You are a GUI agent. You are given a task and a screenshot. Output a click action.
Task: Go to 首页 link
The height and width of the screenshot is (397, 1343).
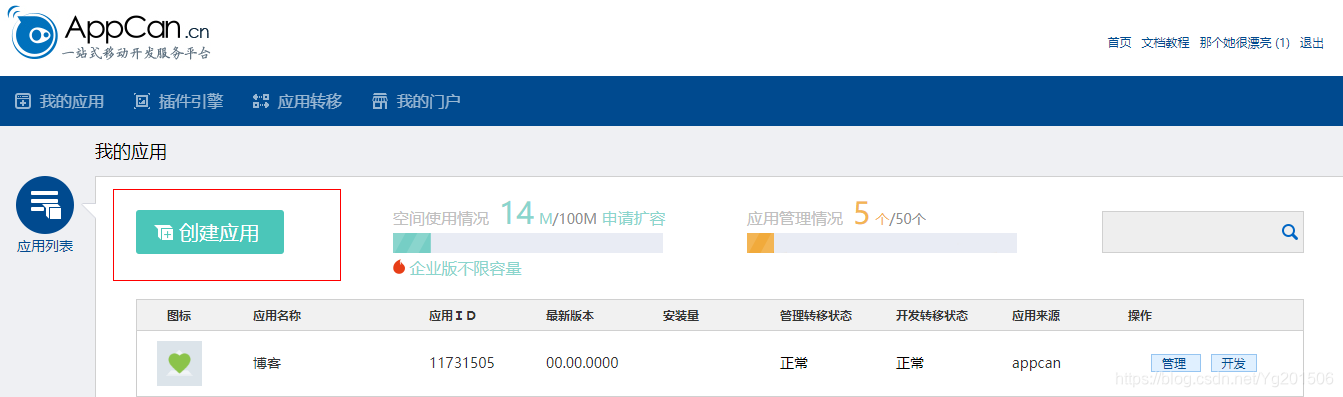coord(1119,43)
